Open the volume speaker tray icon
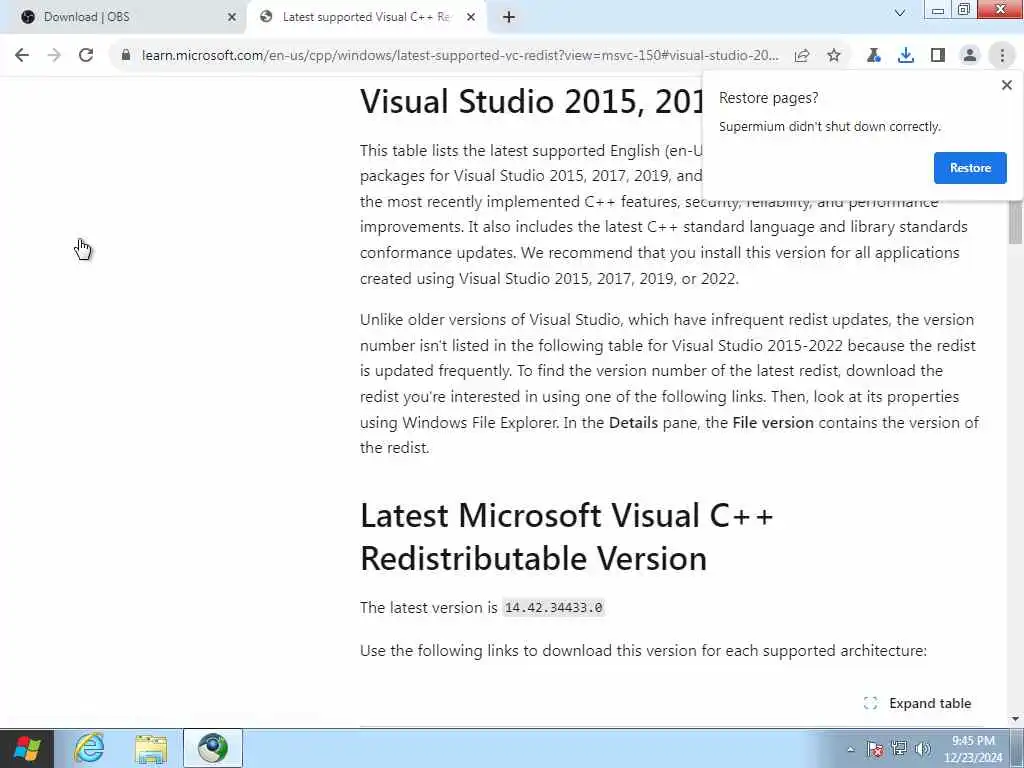The image size is (1024, 768). pyautogui.click(x=923, y=749)
